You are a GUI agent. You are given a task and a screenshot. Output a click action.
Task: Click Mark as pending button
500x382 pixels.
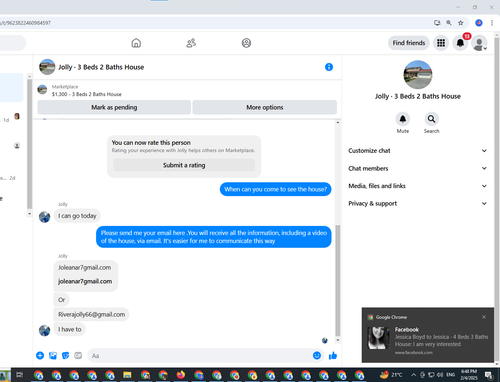click(114, 107)
